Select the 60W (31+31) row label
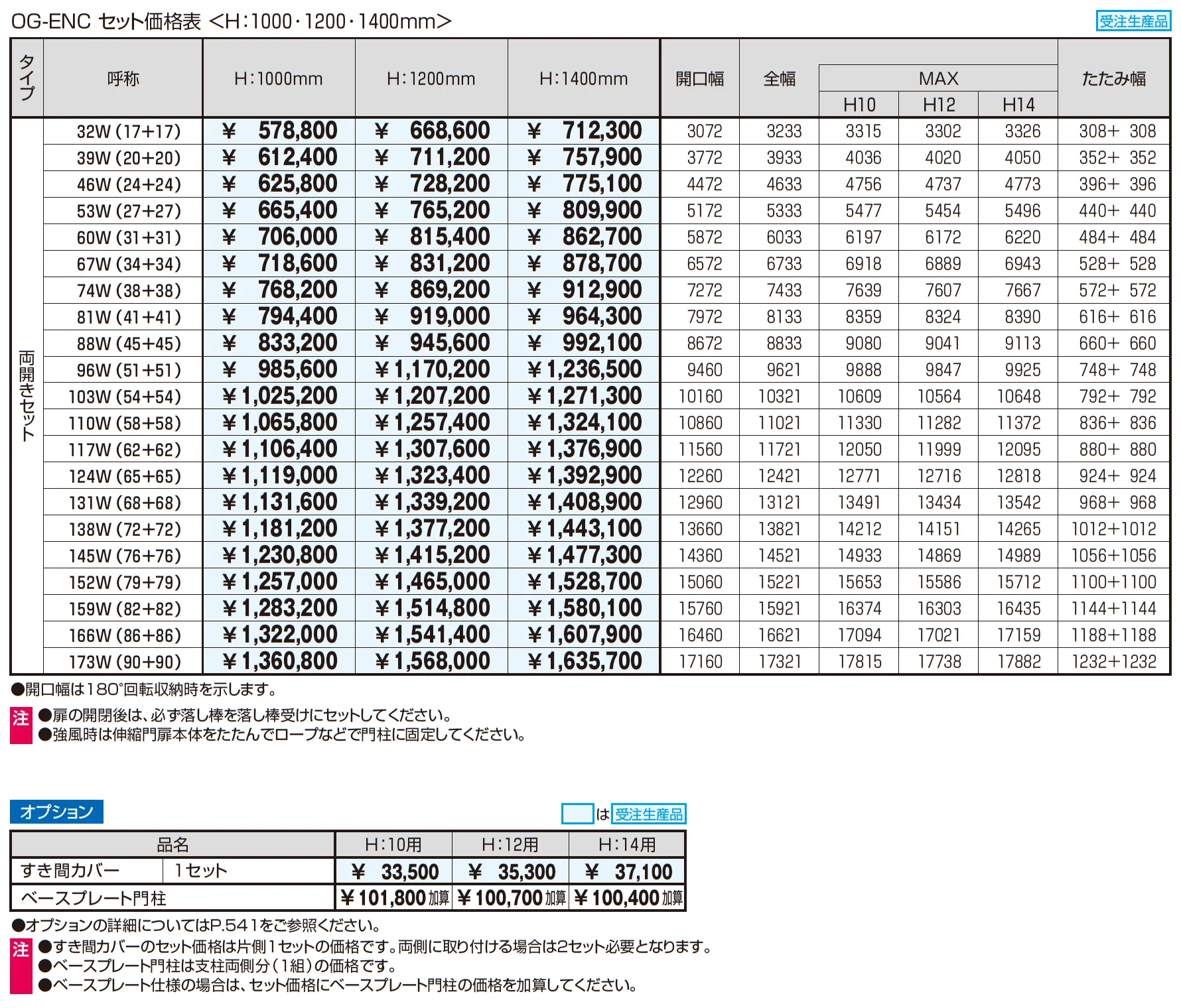 pyautogui.click(x=129, y=237)
